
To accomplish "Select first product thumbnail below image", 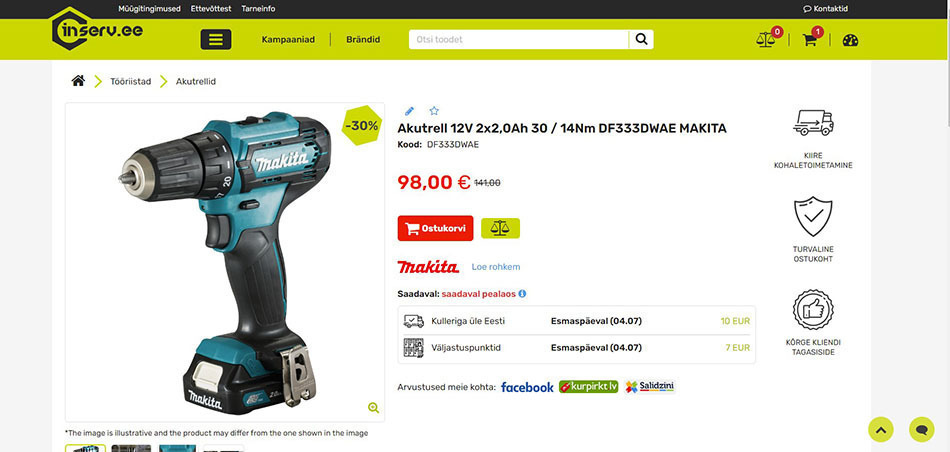I will click(85, 448).
